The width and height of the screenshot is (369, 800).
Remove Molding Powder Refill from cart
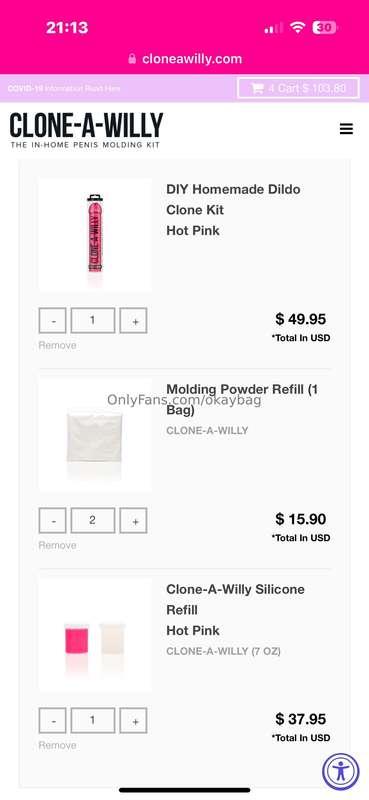[x=57, y=545]
